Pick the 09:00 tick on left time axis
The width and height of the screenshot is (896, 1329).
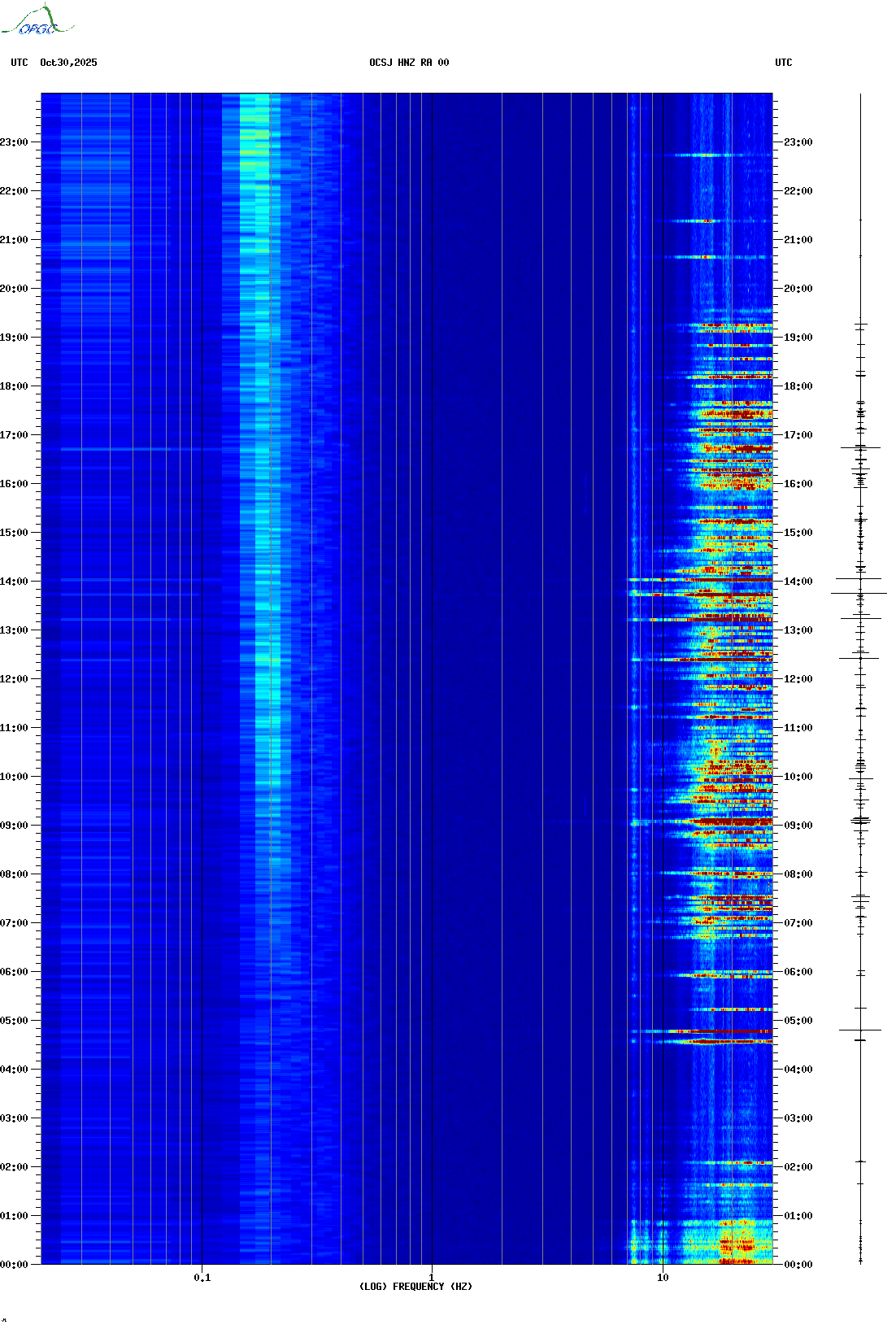pos(15,826)
